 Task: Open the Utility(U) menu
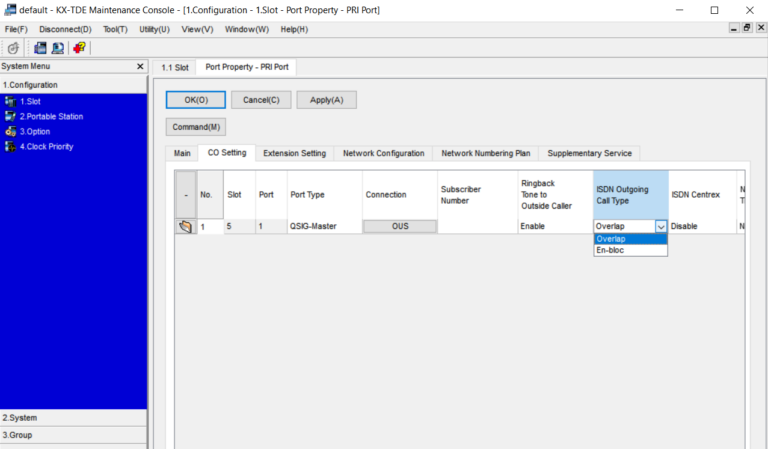[154, 29]
